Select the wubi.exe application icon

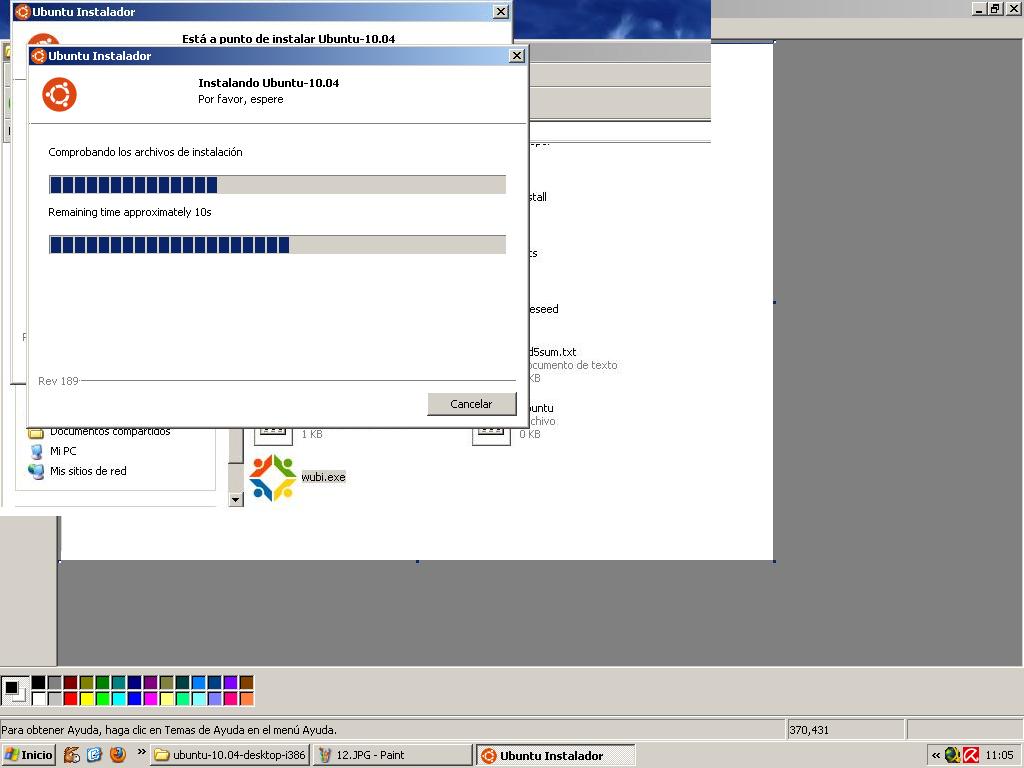[x=272, y=478]
